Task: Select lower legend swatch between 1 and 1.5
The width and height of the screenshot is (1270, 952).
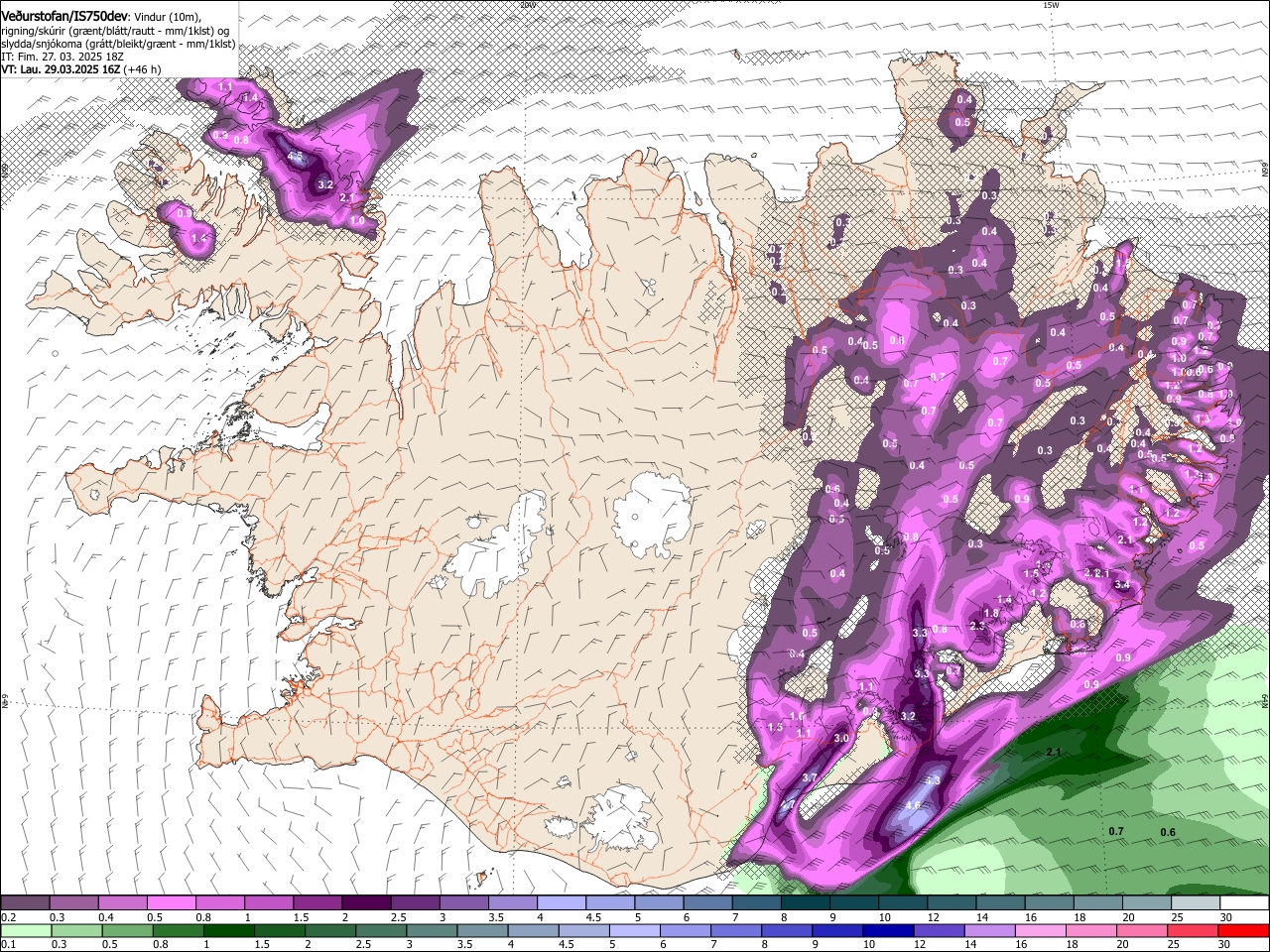Action: coord(229,931)
